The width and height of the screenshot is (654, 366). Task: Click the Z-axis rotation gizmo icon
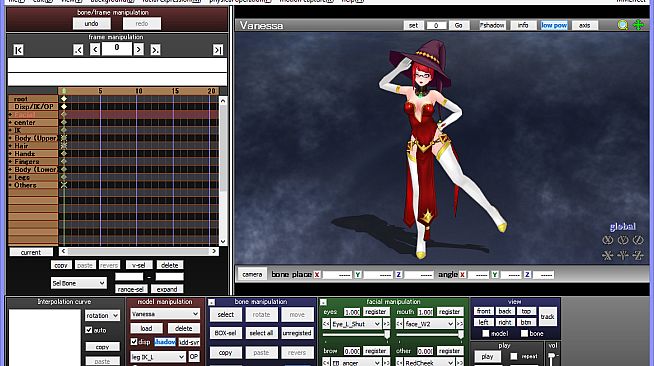[638, 240]
